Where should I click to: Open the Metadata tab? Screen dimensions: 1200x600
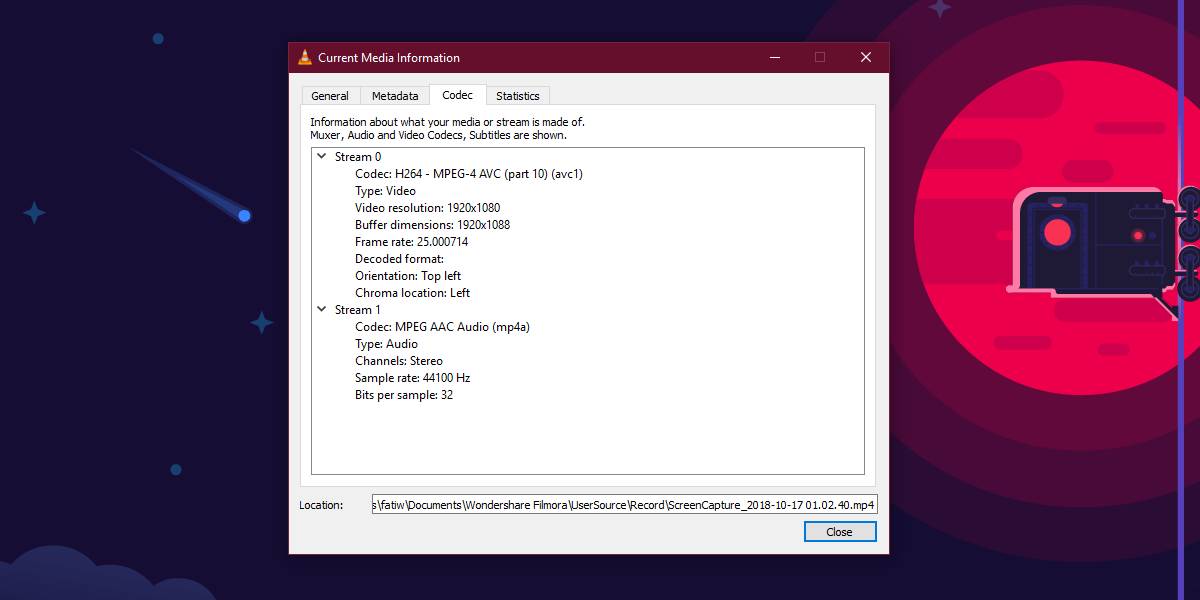(395, 96)
